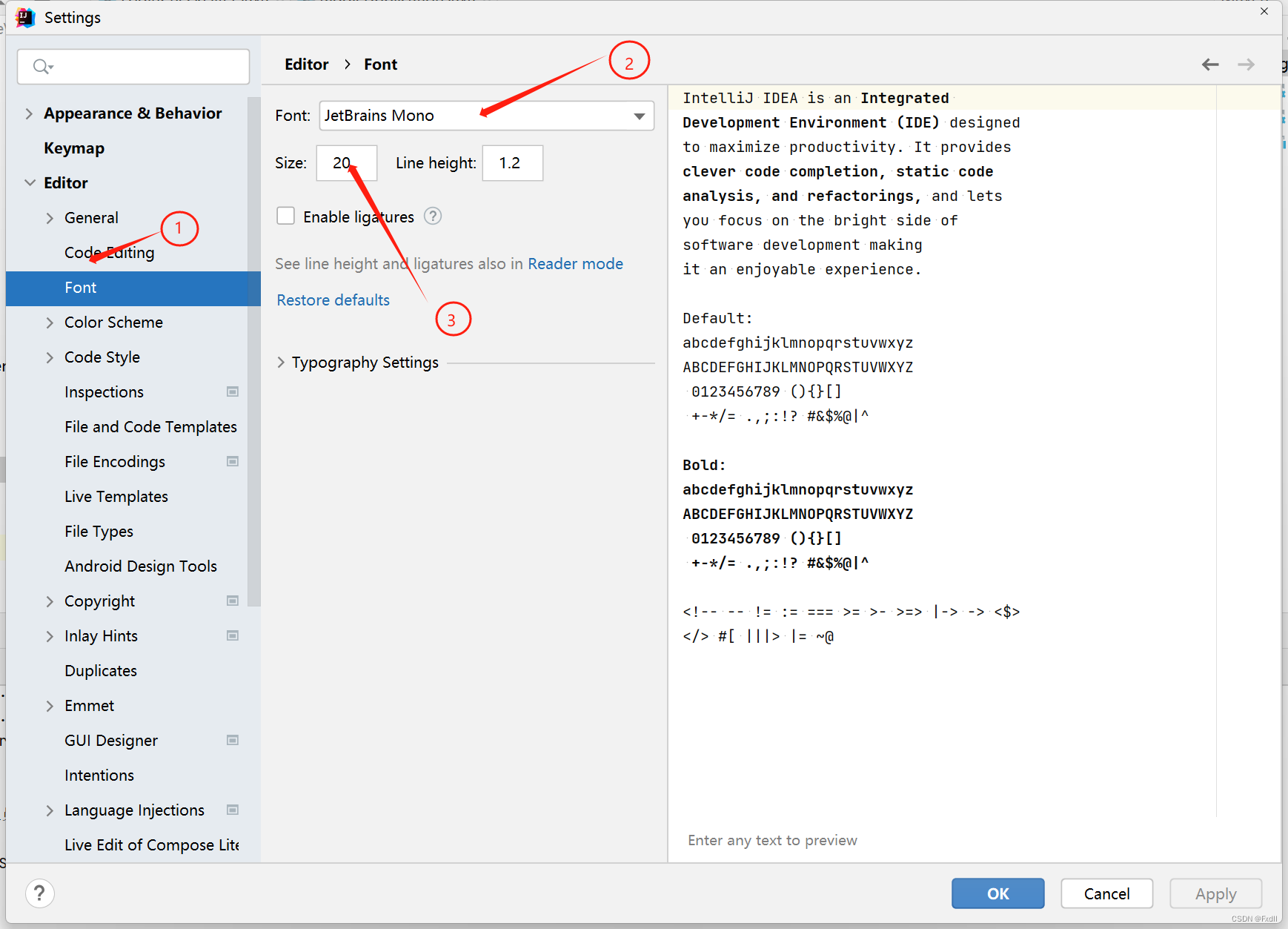Expand the Copyright node chevron
This screenshot has height=929, width=1288.
[x=50, y=601]
